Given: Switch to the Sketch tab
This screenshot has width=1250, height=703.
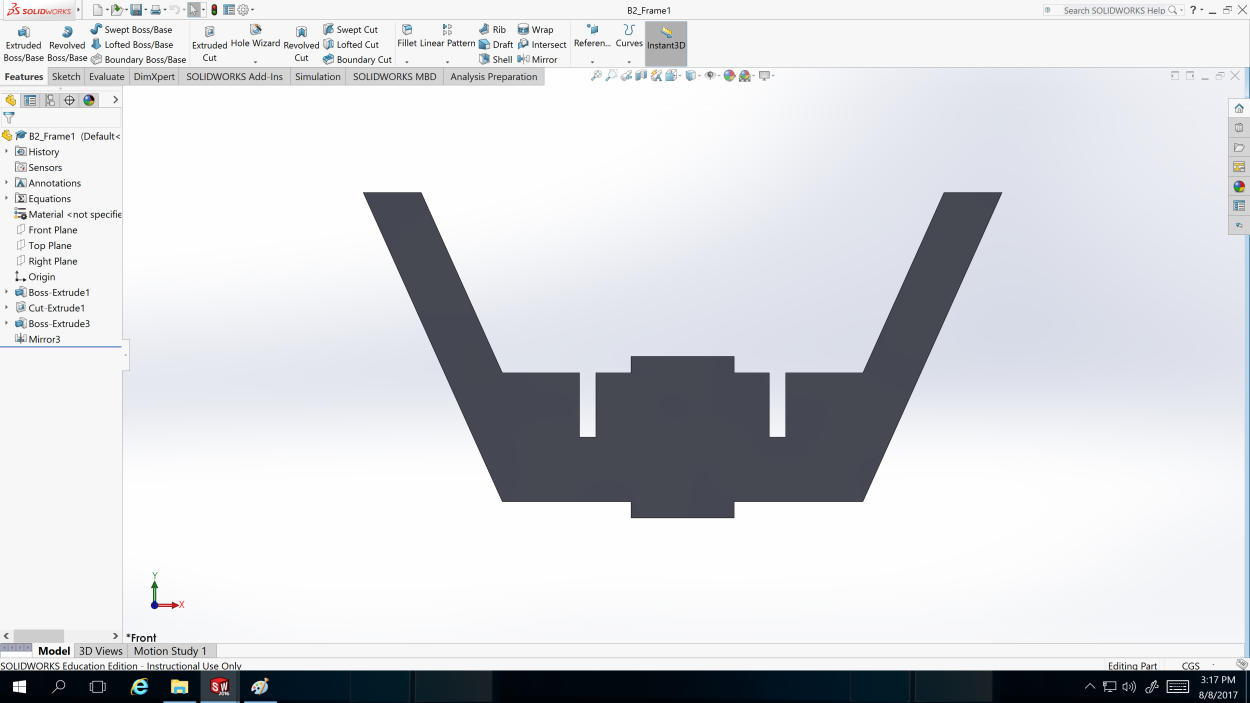Looking at the screenshot, I should 66,77.
